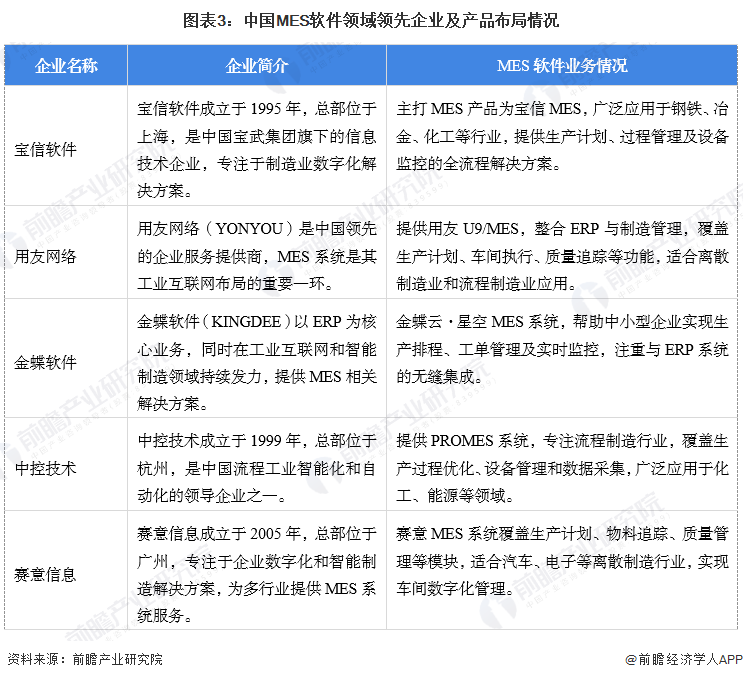Click the profile text starting '中控技术成立于 1999 年'

coord(257,468)
